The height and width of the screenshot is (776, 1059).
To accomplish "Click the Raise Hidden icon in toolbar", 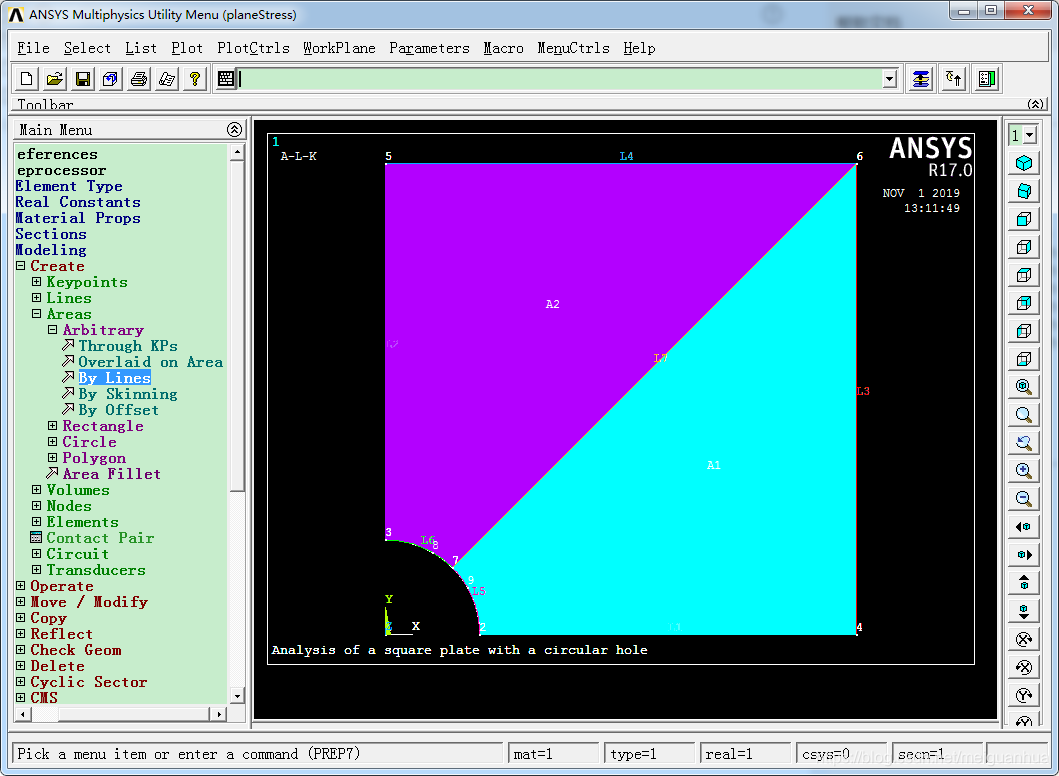I will [921, 79].
